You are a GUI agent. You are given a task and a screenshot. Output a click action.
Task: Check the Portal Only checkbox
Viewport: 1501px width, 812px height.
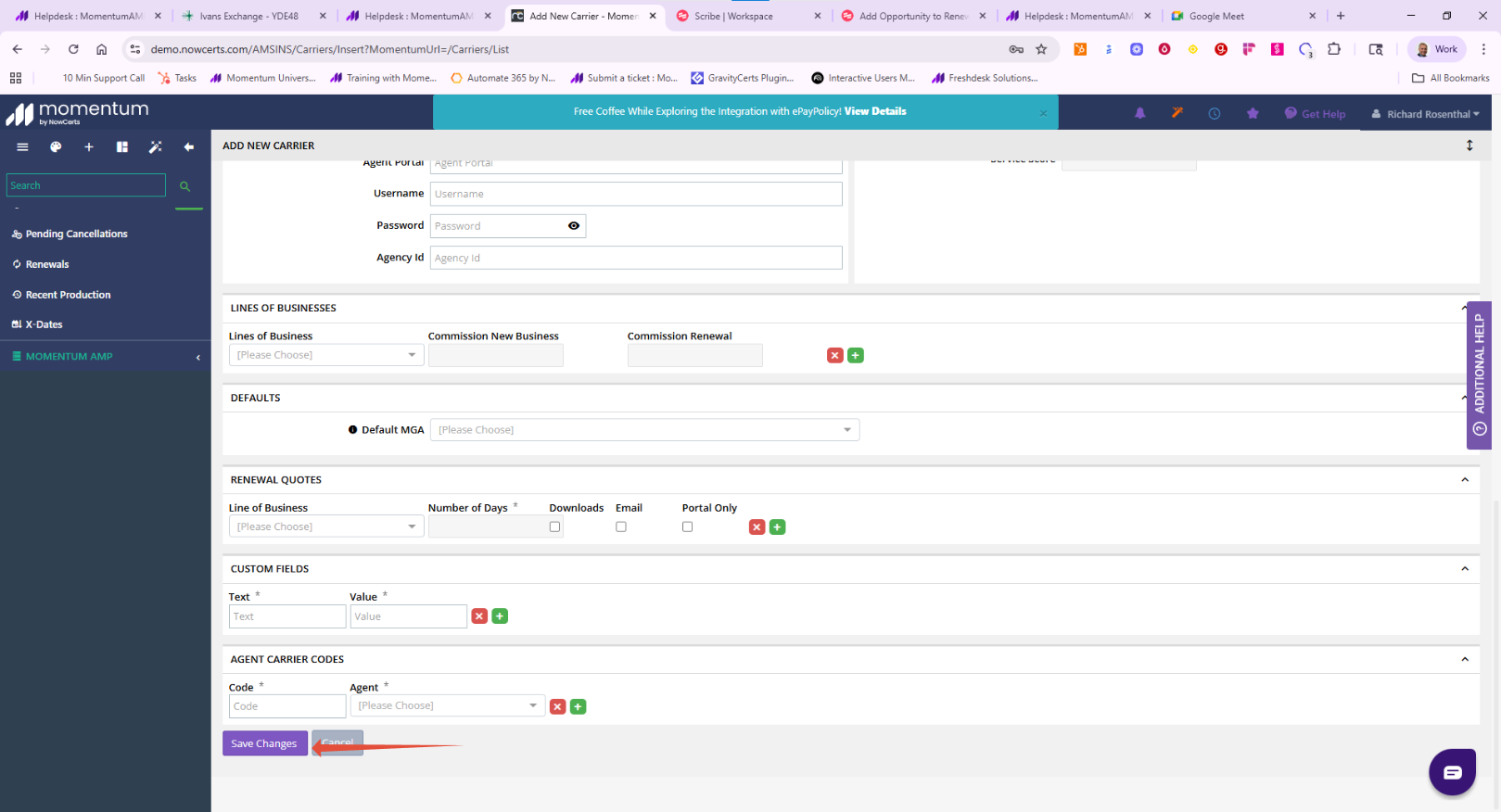pyautogui.click(x=687, y=527)
